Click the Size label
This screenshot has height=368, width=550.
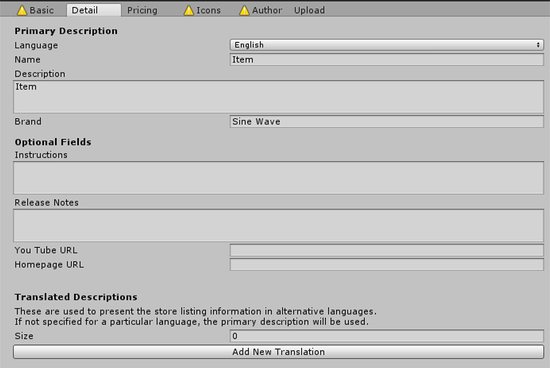[24, 336]
